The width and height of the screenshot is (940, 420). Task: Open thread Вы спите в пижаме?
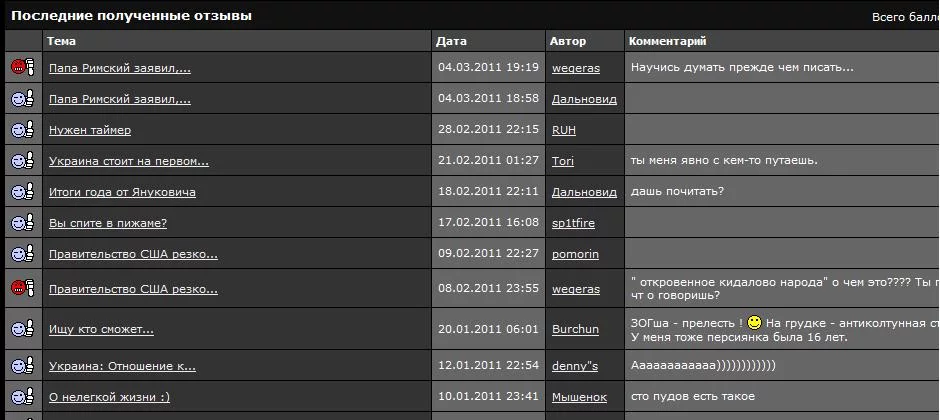(108, 223)
